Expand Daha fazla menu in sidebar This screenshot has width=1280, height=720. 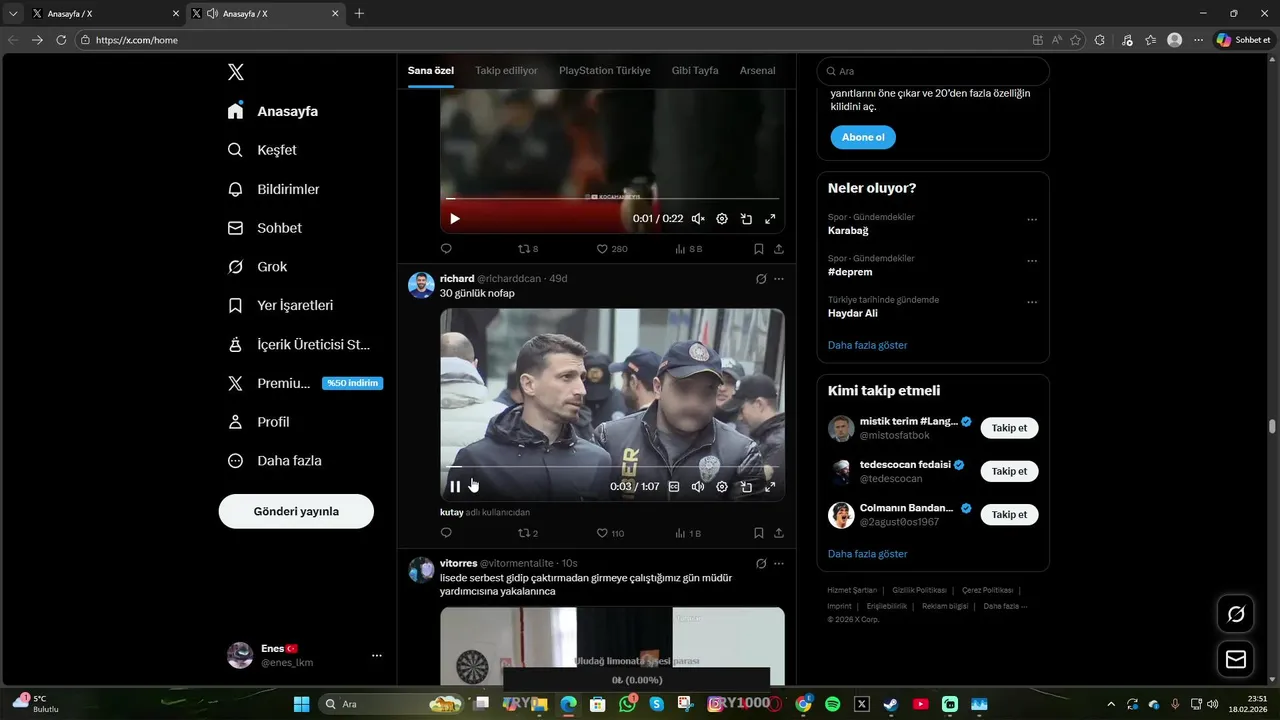tap(275, 461)
